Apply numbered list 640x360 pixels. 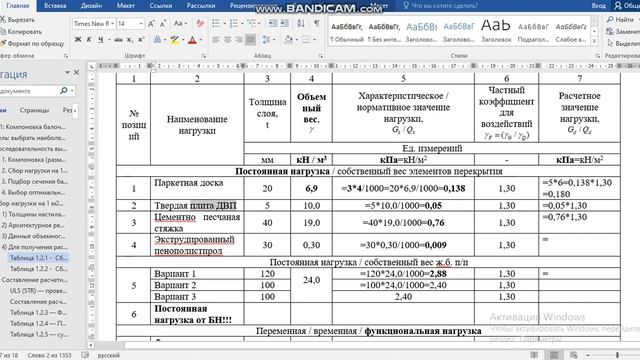pos(234,24)
